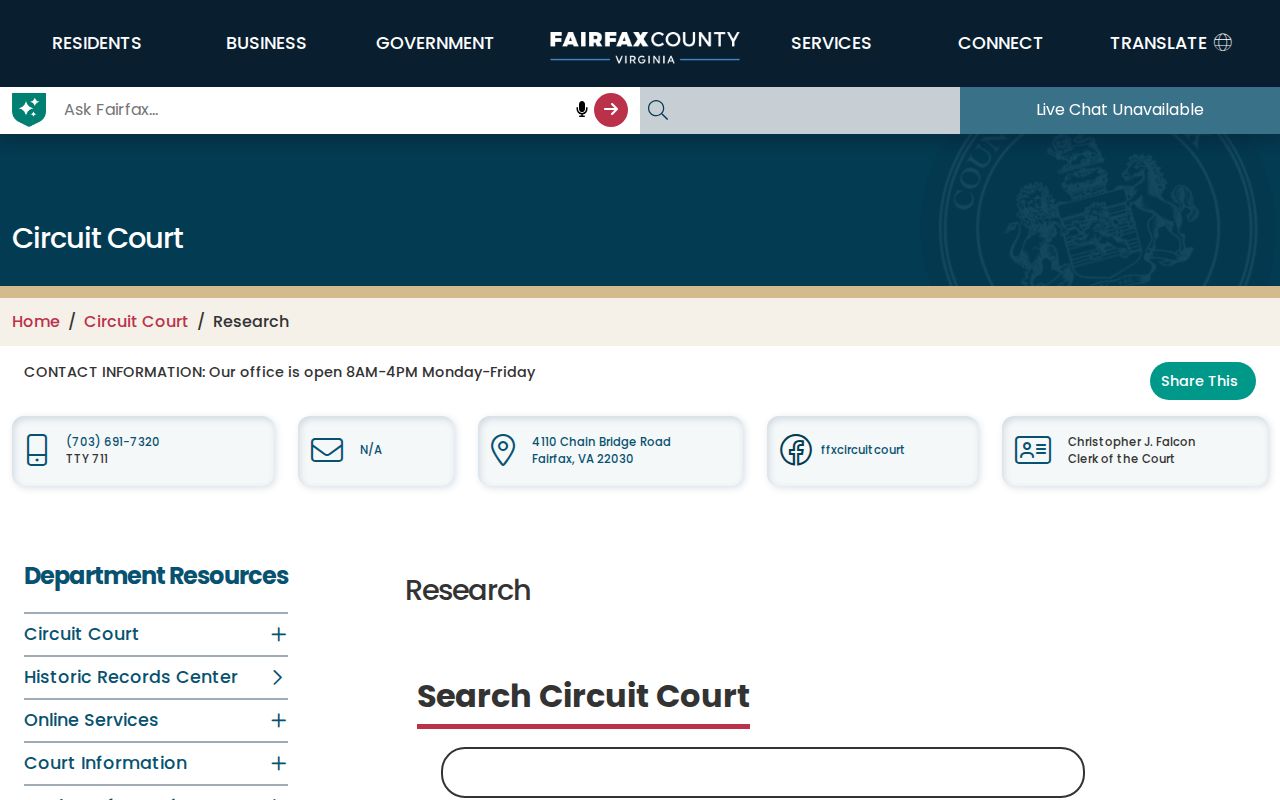Activate the microphone voice input icon

581,109
